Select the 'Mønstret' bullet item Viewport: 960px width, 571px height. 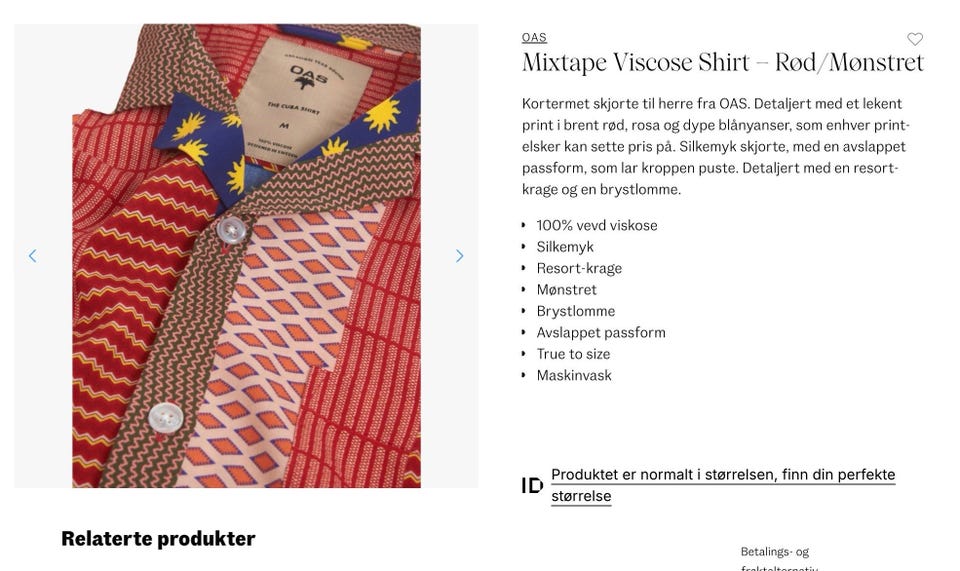566,289
